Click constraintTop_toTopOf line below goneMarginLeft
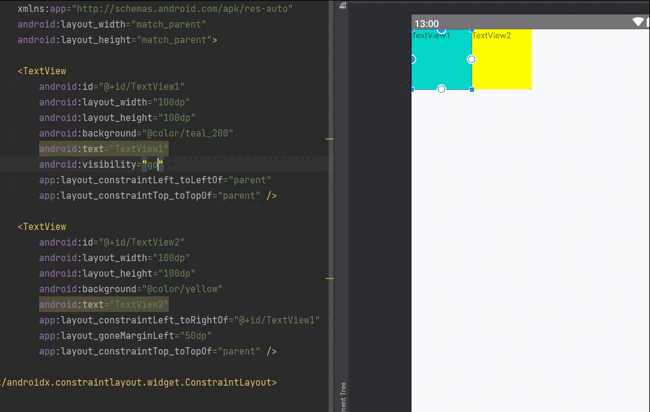Screen dimensions: 650x412 (x=158, y=351)
